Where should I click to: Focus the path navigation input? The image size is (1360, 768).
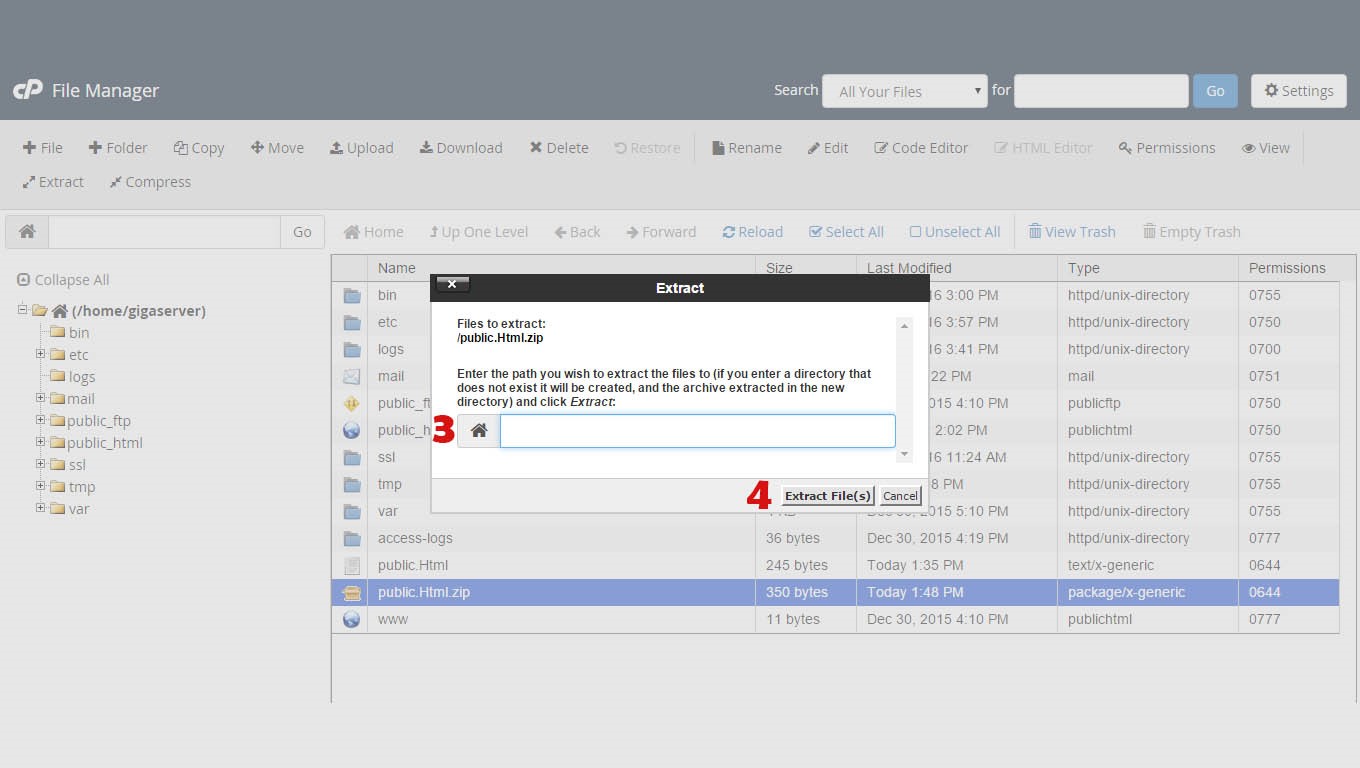click(x=164, y=232)
